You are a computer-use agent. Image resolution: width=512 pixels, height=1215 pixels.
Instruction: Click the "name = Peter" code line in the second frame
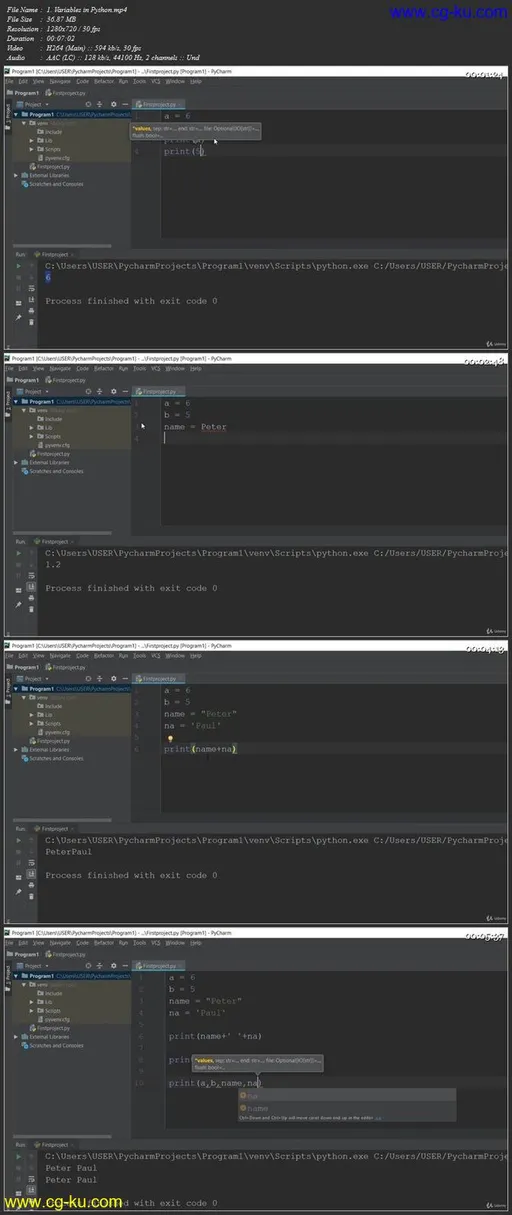point(195,427)
